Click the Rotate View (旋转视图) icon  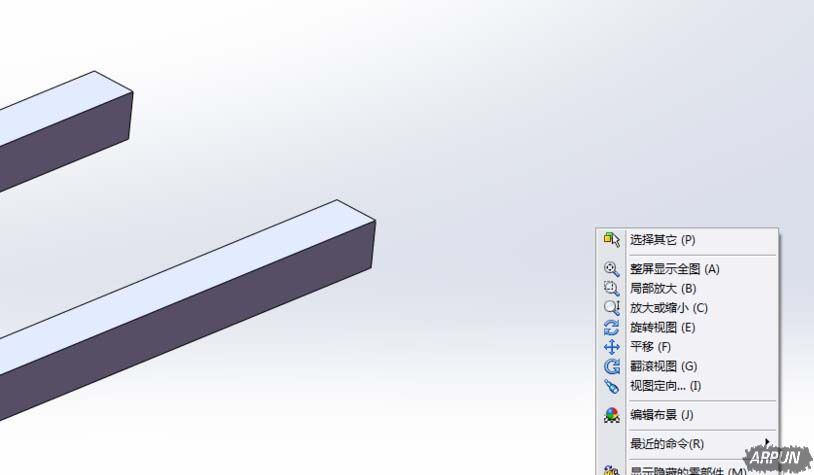(x=612, y=328)
